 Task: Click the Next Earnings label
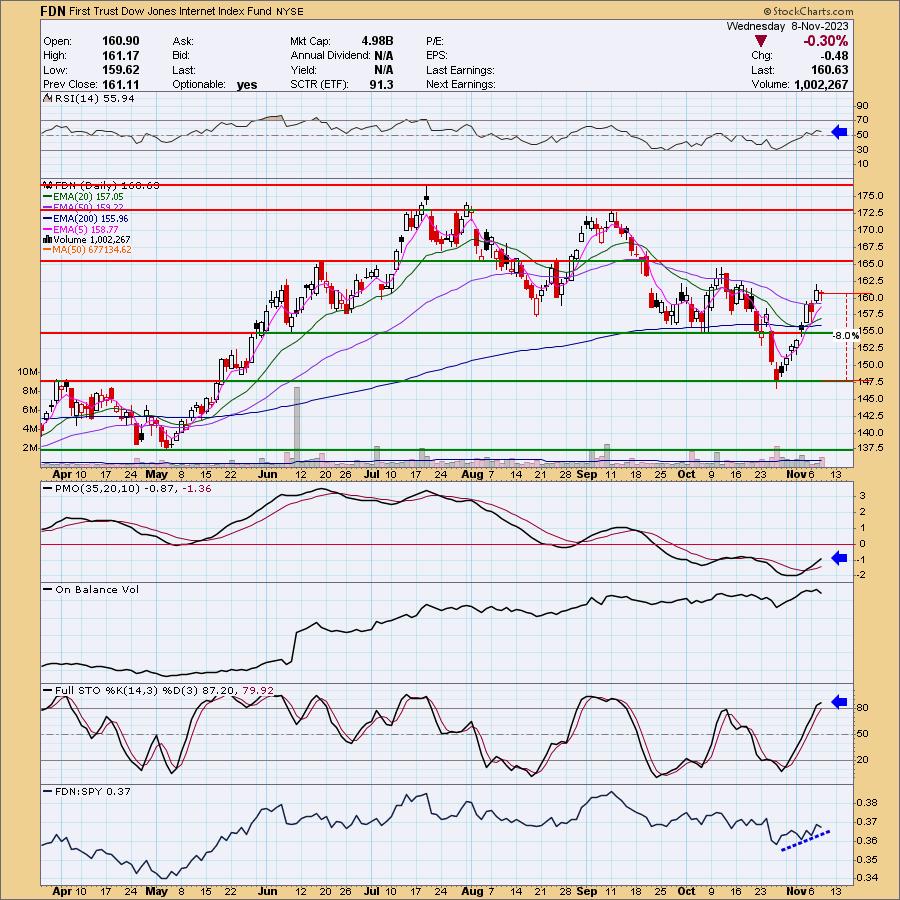pyautogui.click(x=460, y=84)
